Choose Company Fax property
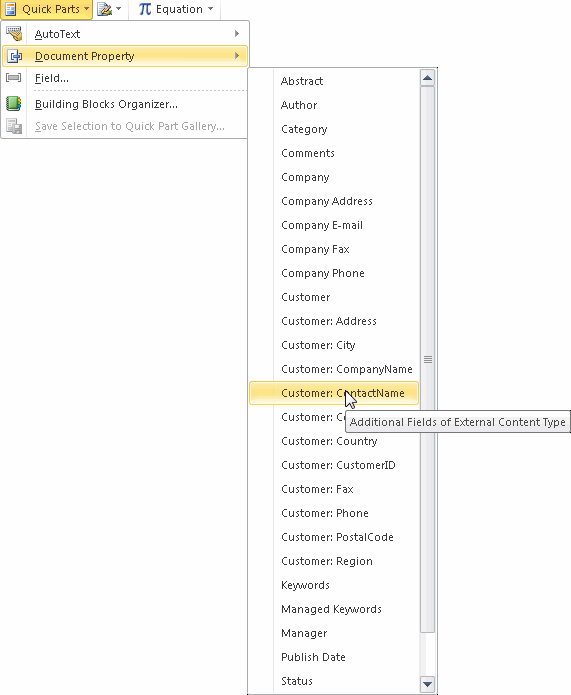Image resolution: width=571 pixels, height=695 pixels. click(x=334, y=249)
